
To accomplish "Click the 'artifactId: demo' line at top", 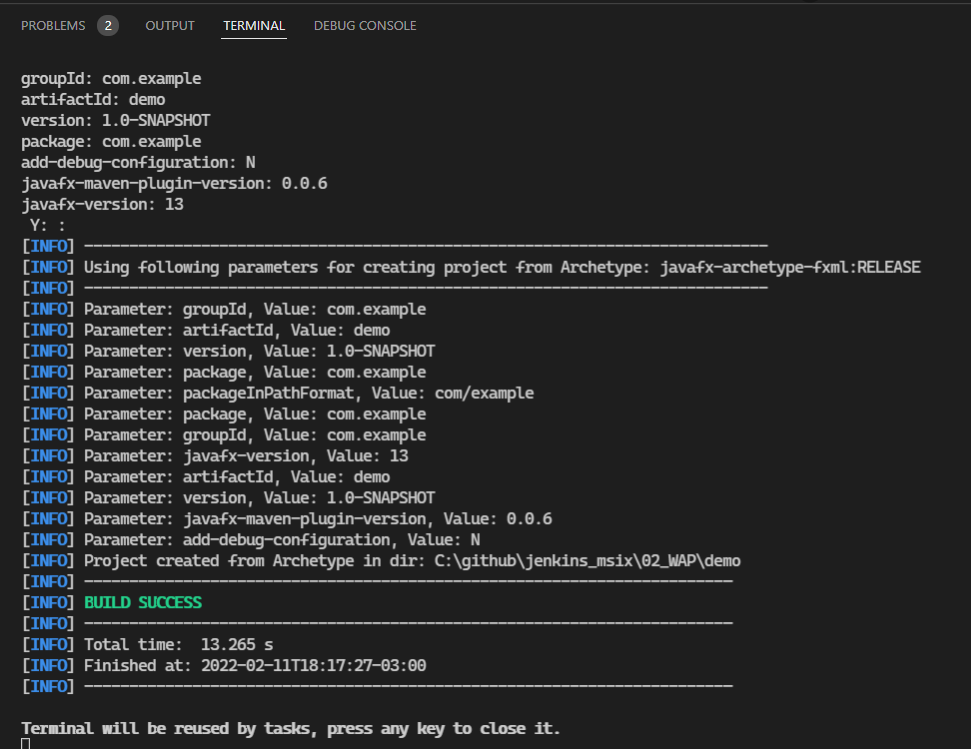I will (93, 100).
